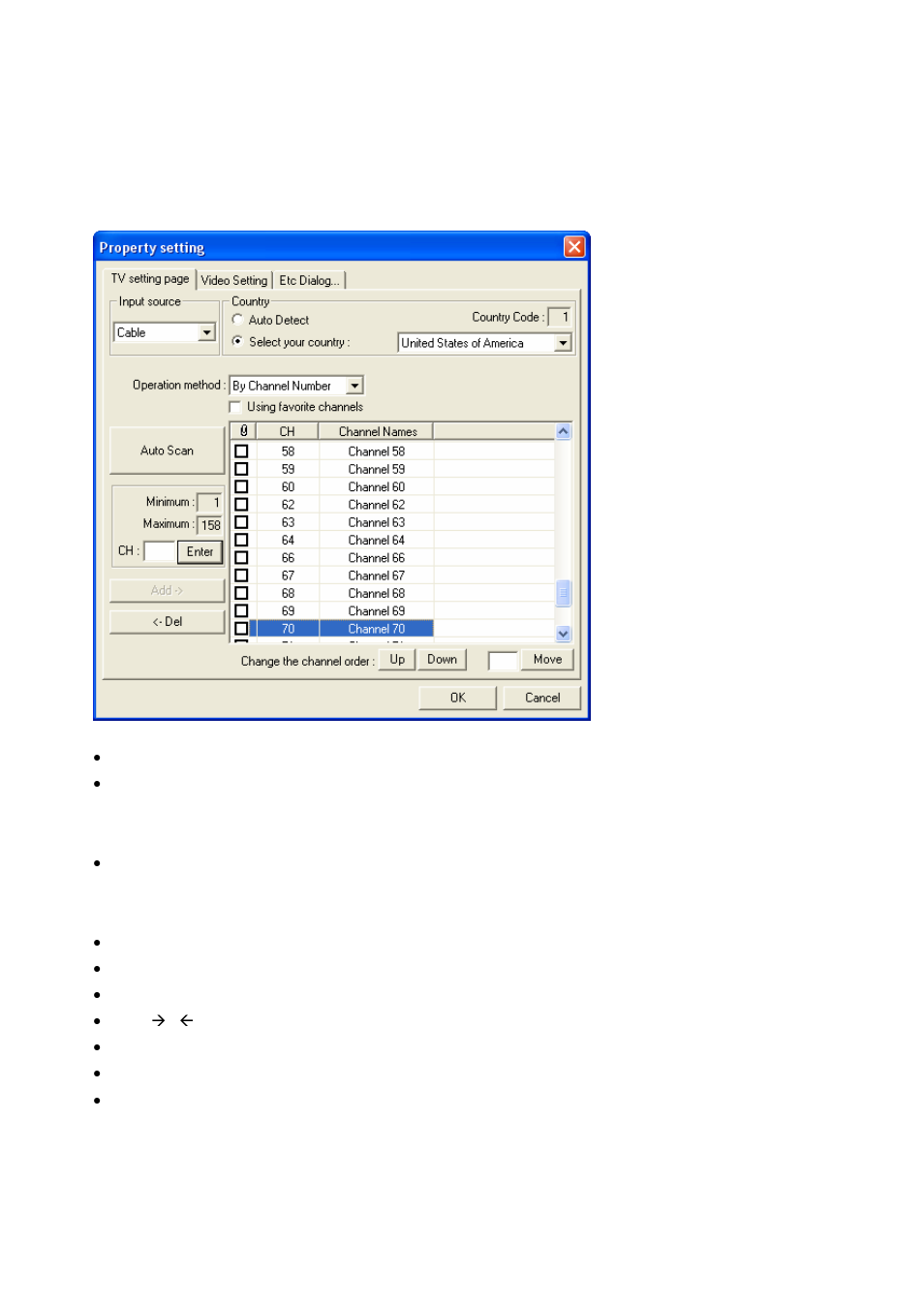Check the box for Channel 67
Image resolution: width=924 pixels, height=1307 pixels.
point(242,576)
